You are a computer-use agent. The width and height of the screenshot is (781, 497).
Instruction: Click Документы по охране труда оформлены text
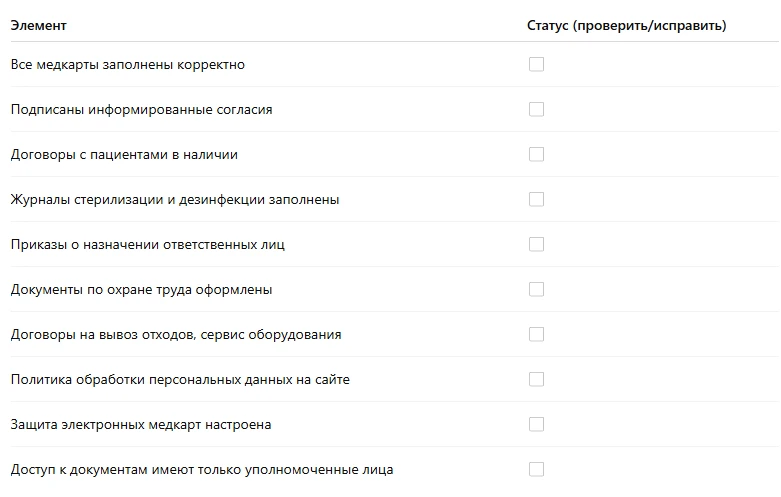(141, 290)
